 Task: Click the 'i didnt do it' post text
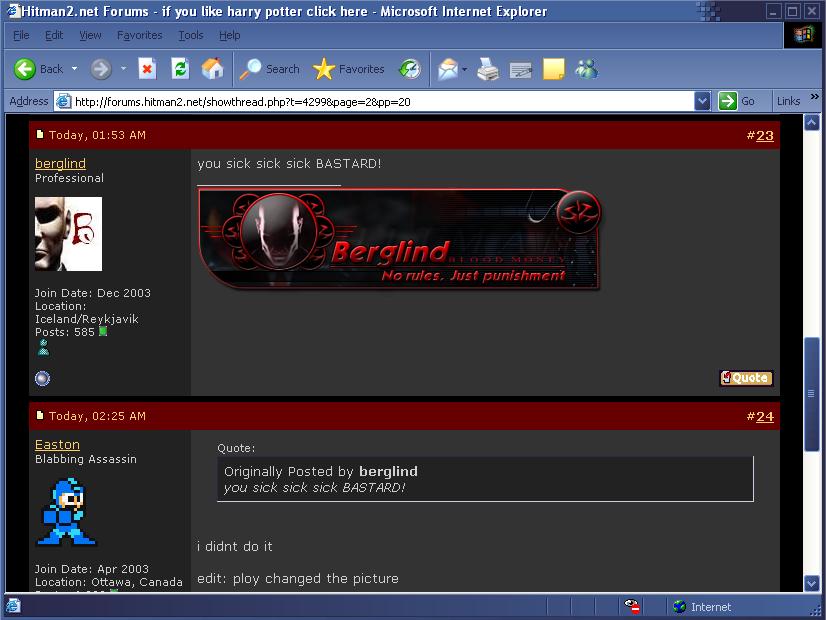(234, 546)
